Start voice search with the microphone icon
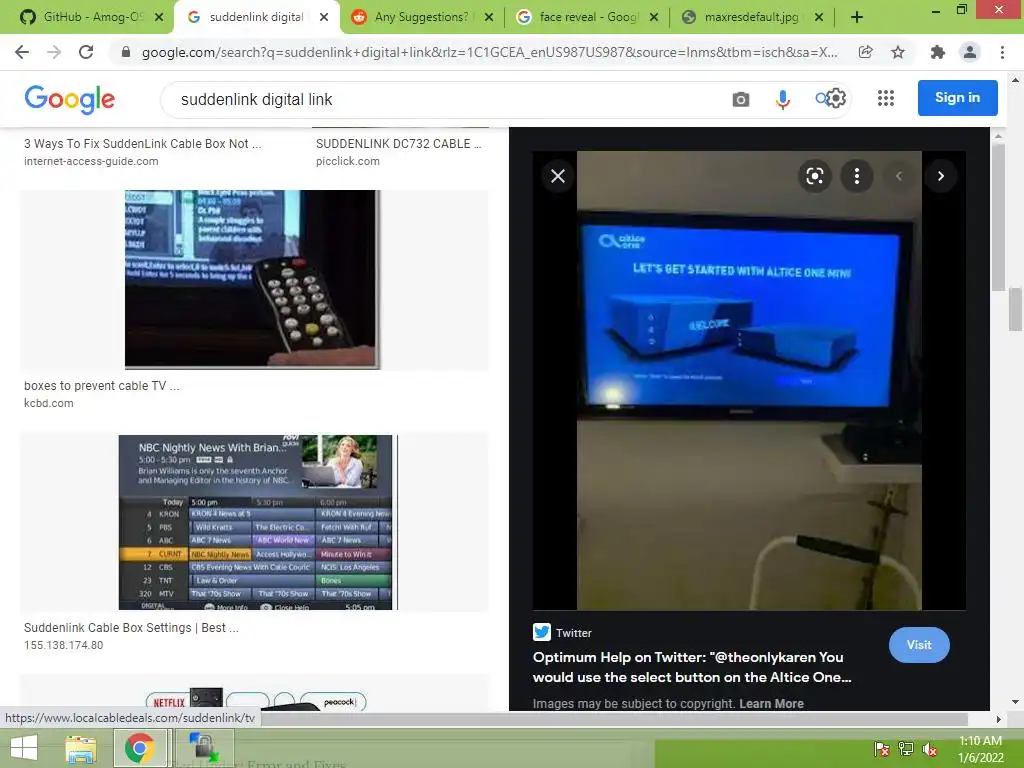Viewport: 1024px width, 768px height. (782, 99)
